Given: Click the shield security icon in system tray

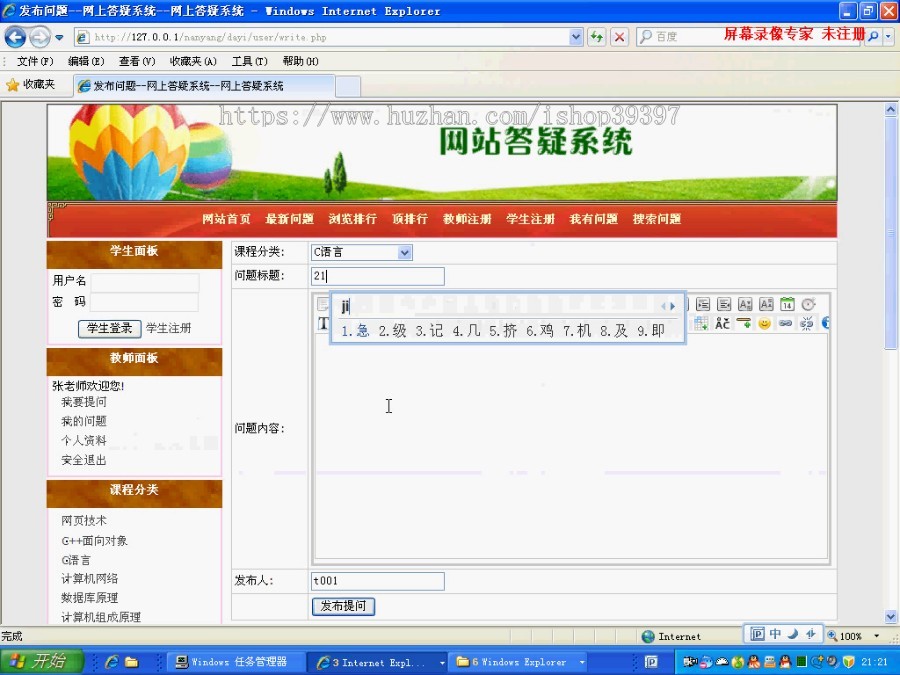Looking at the screenshot, I should click(x=849, y=662).
